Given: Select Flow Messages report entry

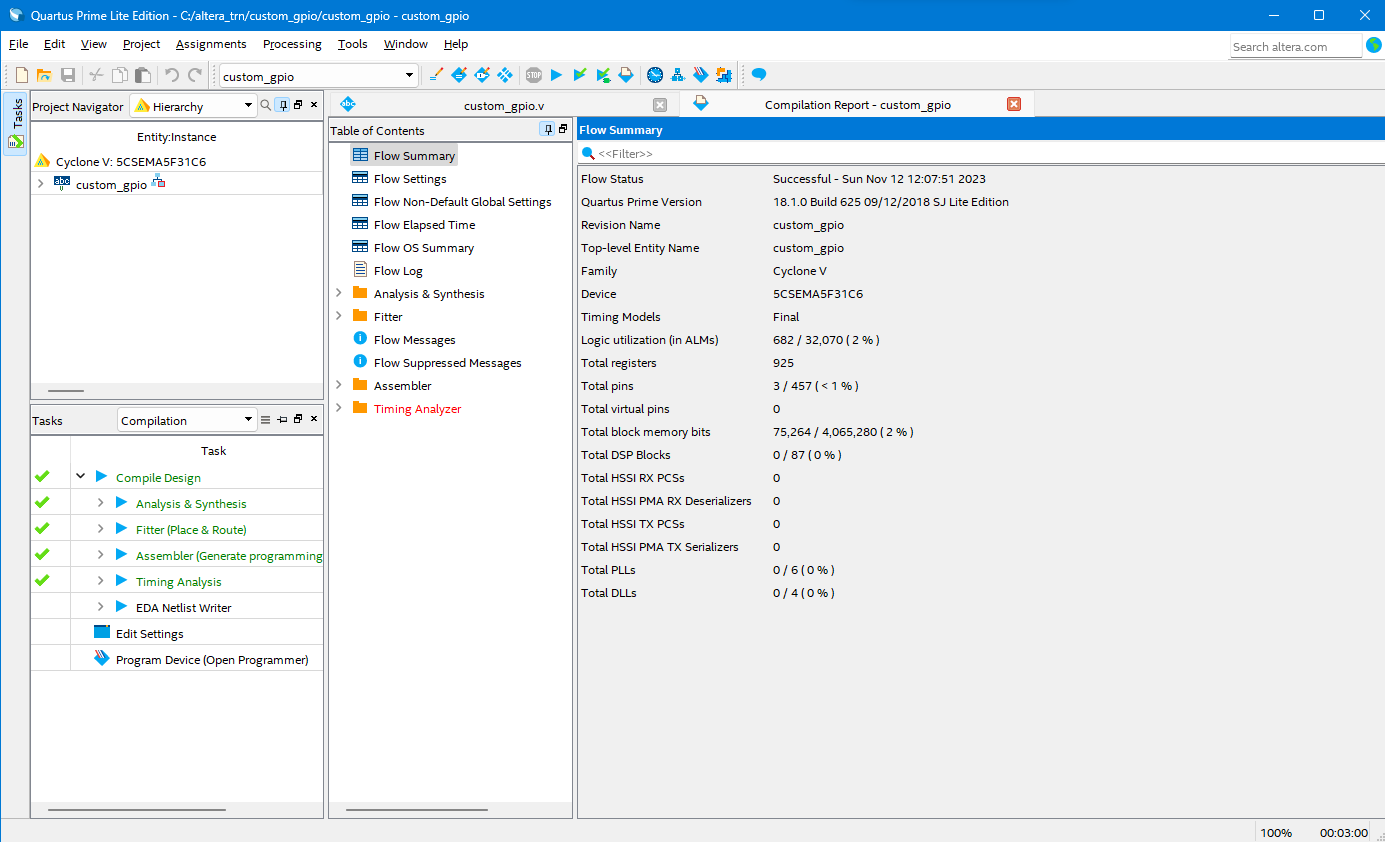Looking at the screenshot, I should (x=414, y=340).
